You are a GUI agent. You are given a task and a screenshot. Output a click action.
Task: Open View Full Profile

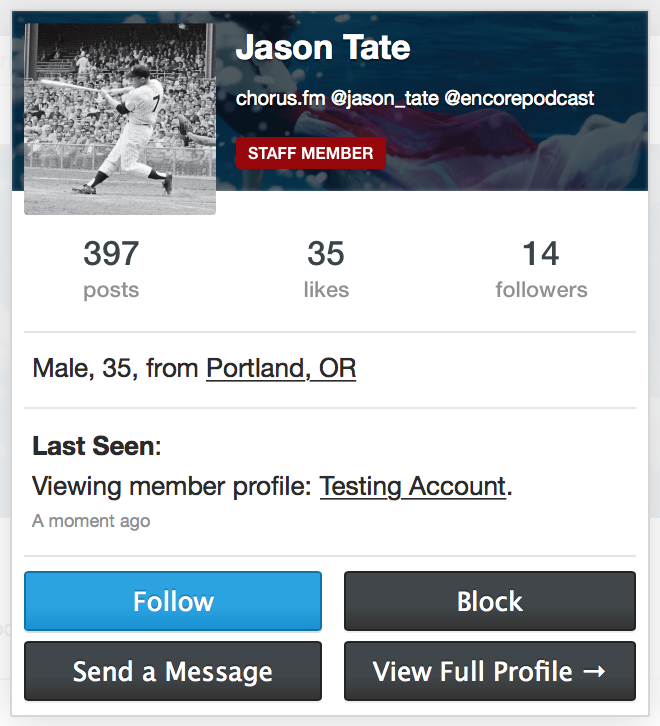[489, 671]
